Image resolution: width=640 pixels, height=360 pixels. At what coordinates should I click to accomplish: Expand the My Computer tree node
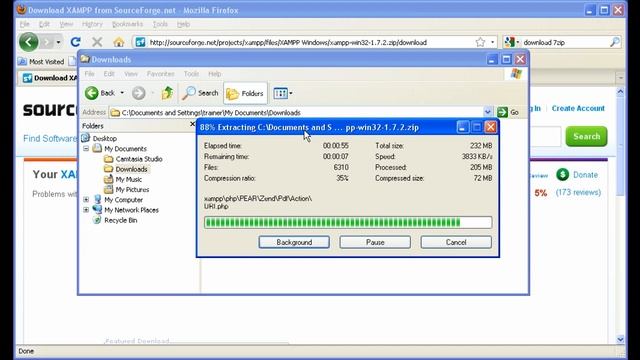click(x=86, y=200)
